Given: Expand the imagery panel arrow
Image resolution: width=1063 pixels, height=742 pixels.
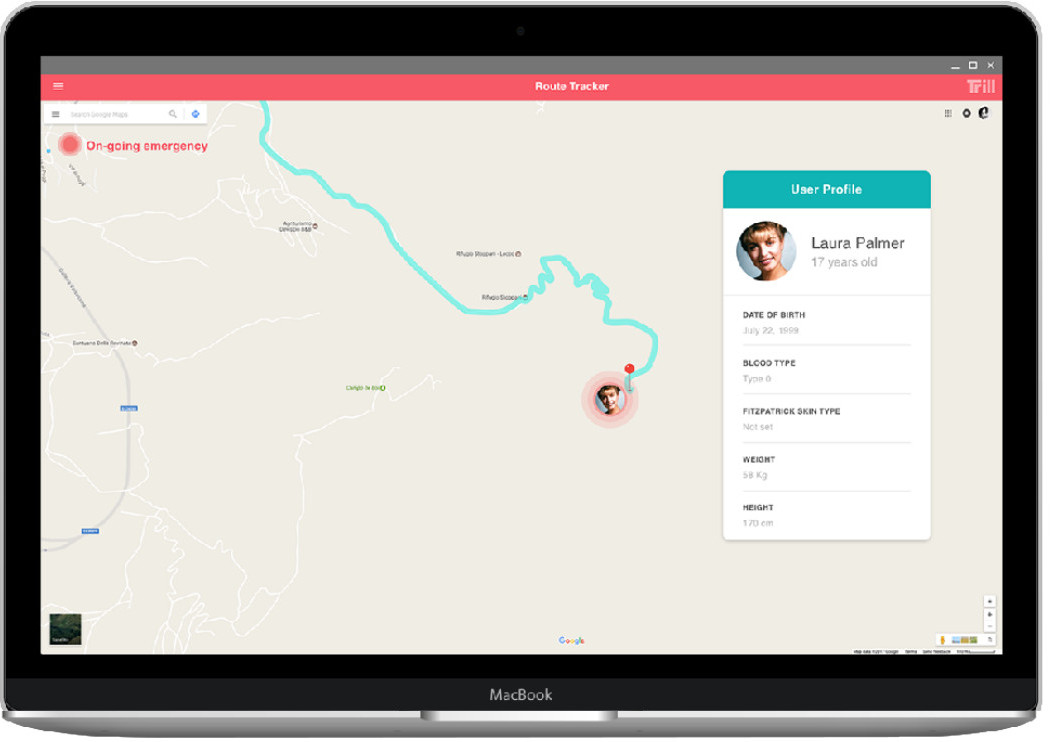Looking at the screenshot, I should 990,640.
